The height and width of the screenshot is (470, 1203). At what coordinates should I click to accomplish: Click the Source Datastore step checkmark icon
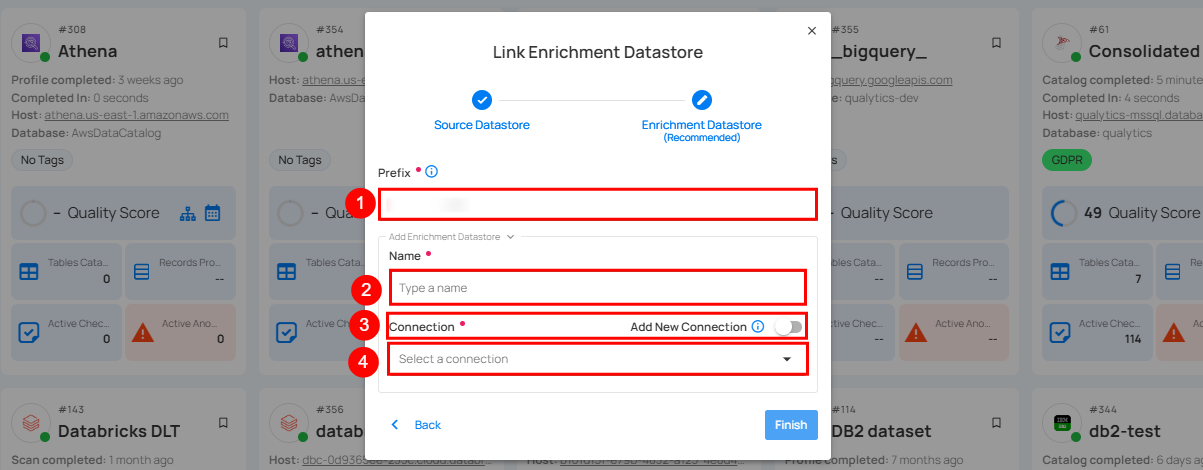pyautogui.click(x=482, y=99)
